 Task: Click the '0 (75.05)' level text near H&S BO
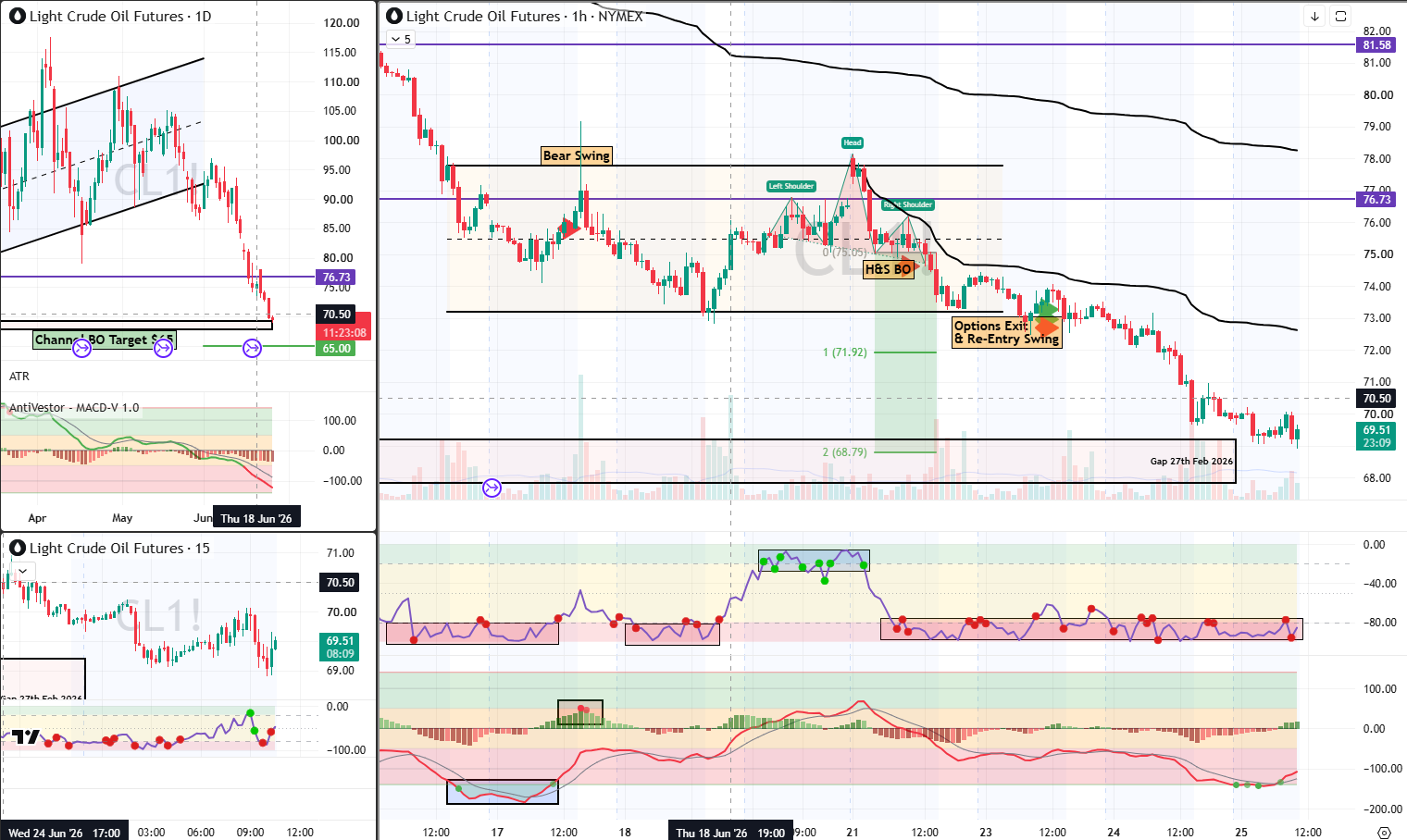tap(845, 252)
